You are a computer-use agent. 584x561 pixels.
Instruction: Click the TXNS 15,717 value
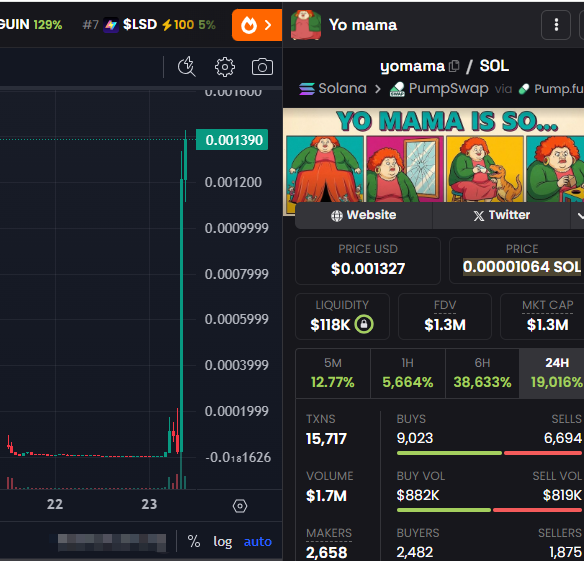[x=326, y=439]
